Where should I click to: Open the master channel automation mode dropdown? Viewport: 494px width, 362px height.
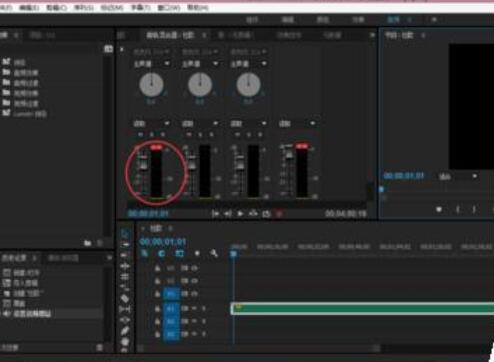pyautogui.click(x=297, y=124)
